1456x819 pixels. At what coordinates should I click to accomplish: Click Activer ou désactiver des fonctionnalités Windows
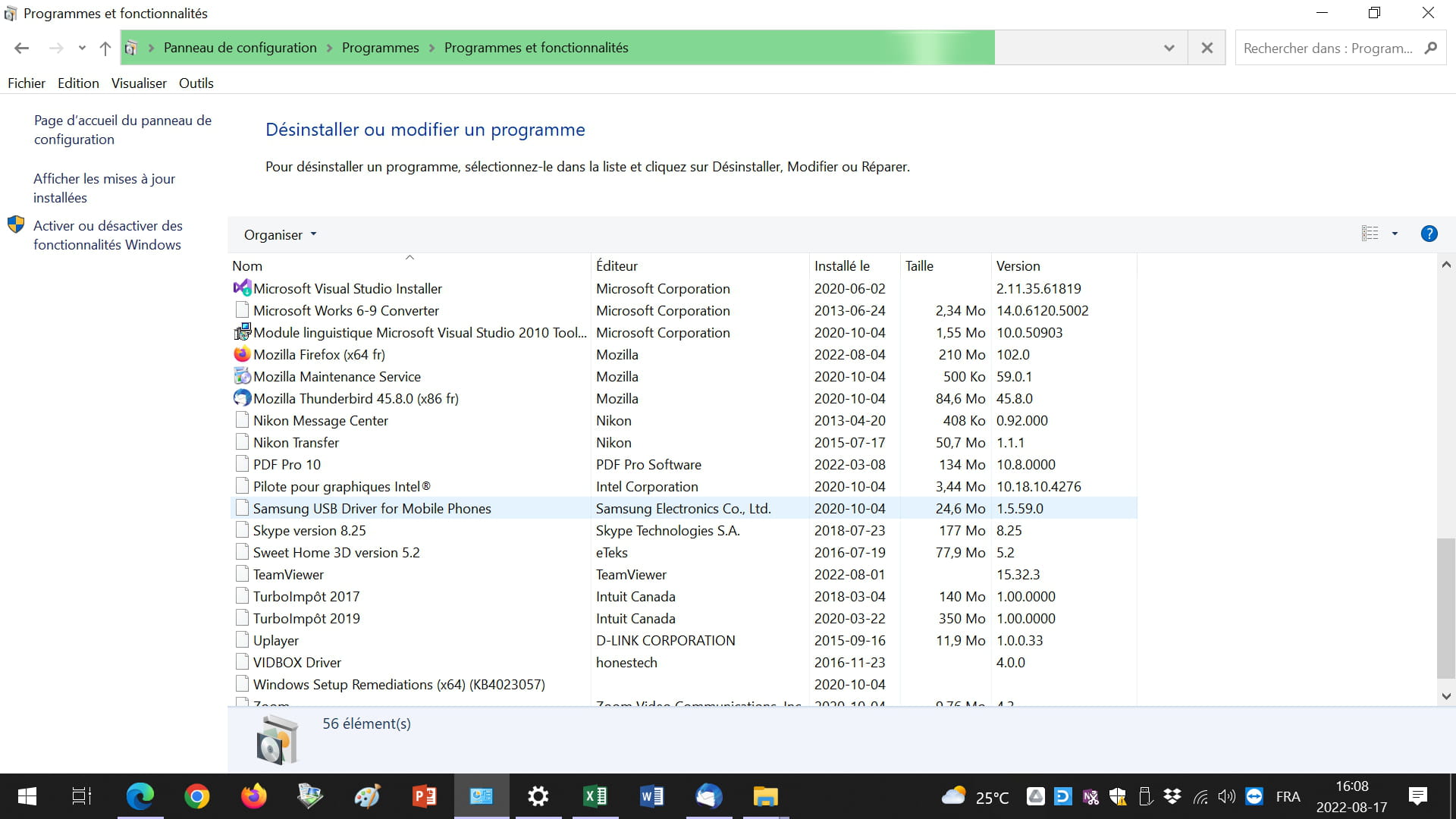point(108,235)
